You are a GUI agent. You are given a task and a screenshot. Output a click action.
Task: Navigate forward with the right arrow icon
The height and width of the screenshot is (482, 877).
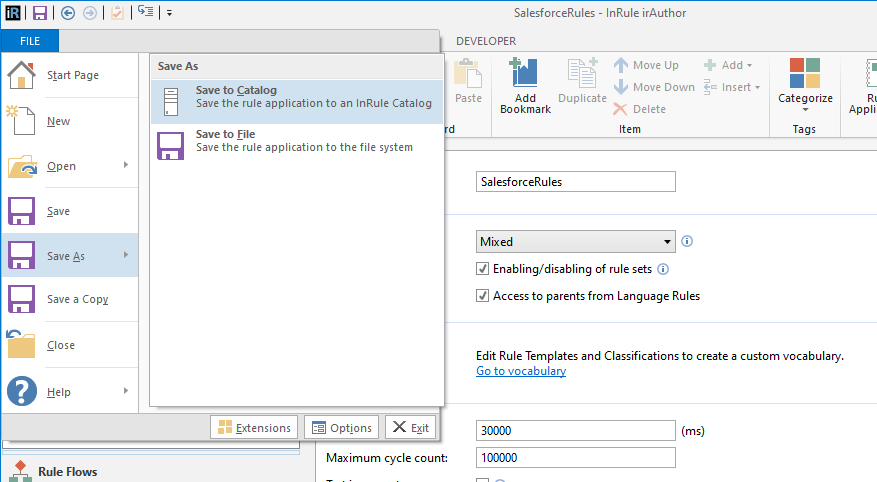[89, 12]
